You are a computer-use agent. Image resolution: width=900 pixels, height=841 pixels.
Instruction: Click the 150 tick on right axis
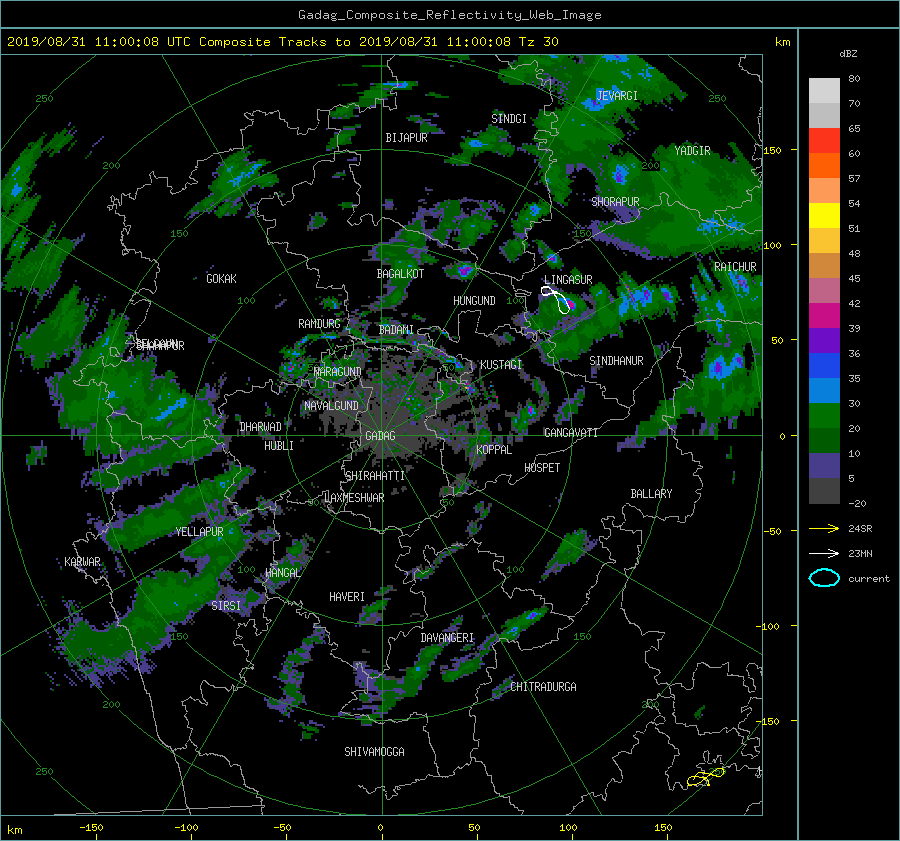[x=772, y=150]
